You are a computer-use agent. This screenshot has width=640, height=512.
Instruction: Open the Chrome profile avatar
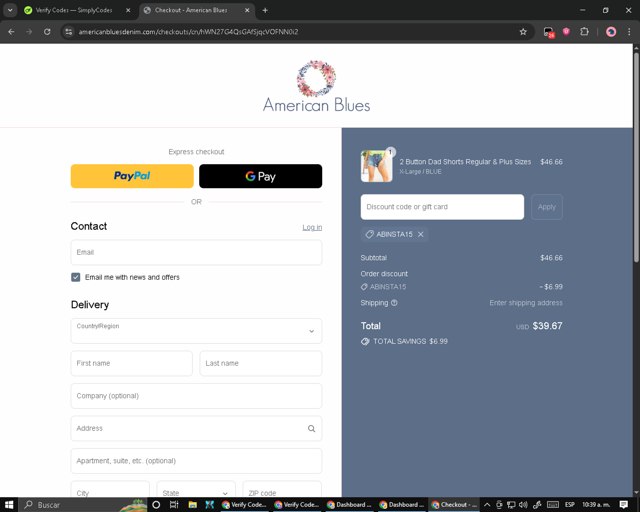611,32
